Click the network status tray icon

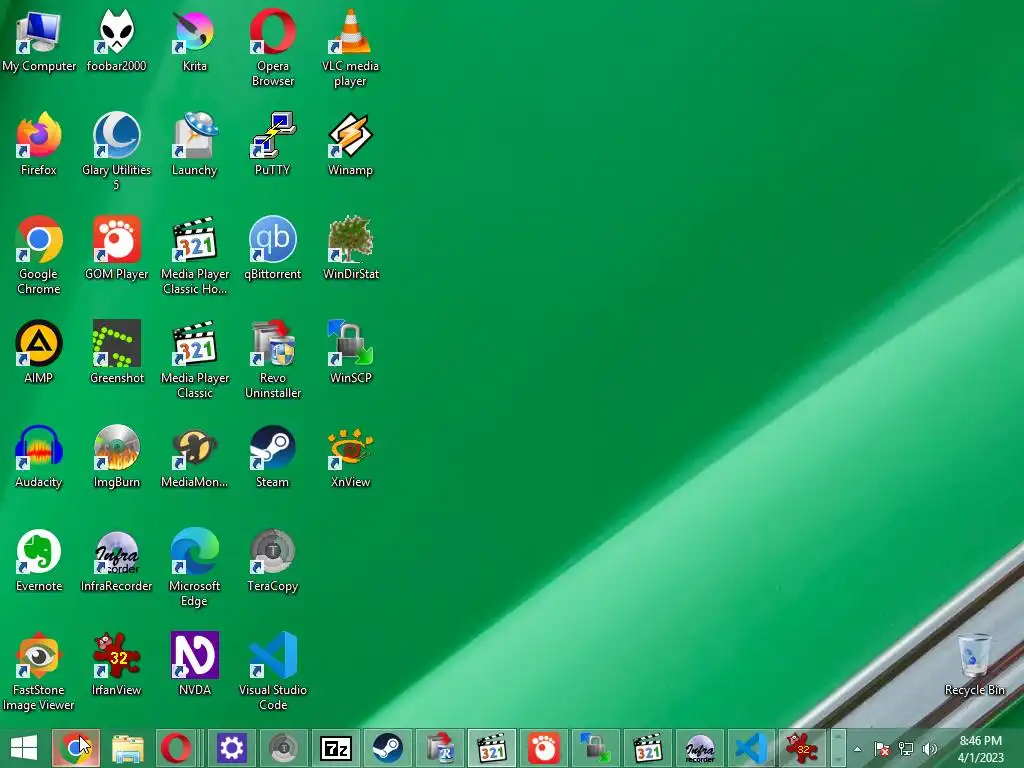coord(906,749)
